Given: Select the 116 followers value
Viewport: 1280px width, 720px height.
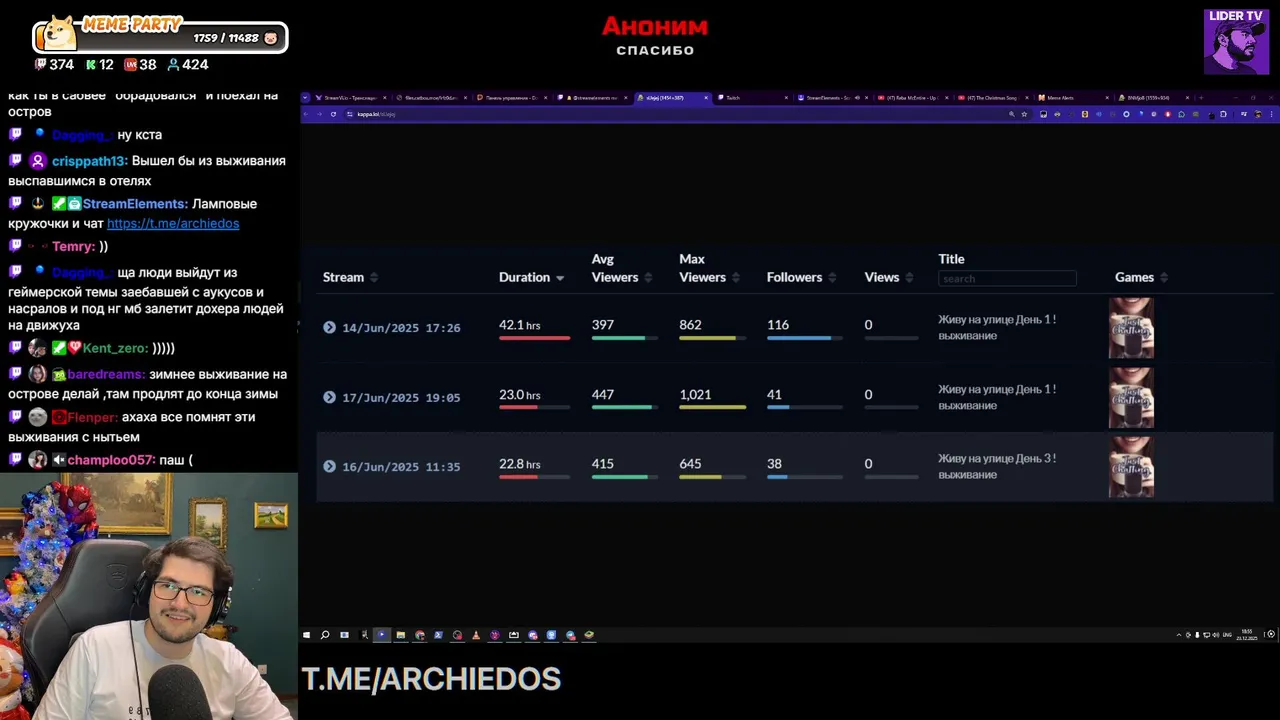Looking at the screenshot, I should point(778,325).
